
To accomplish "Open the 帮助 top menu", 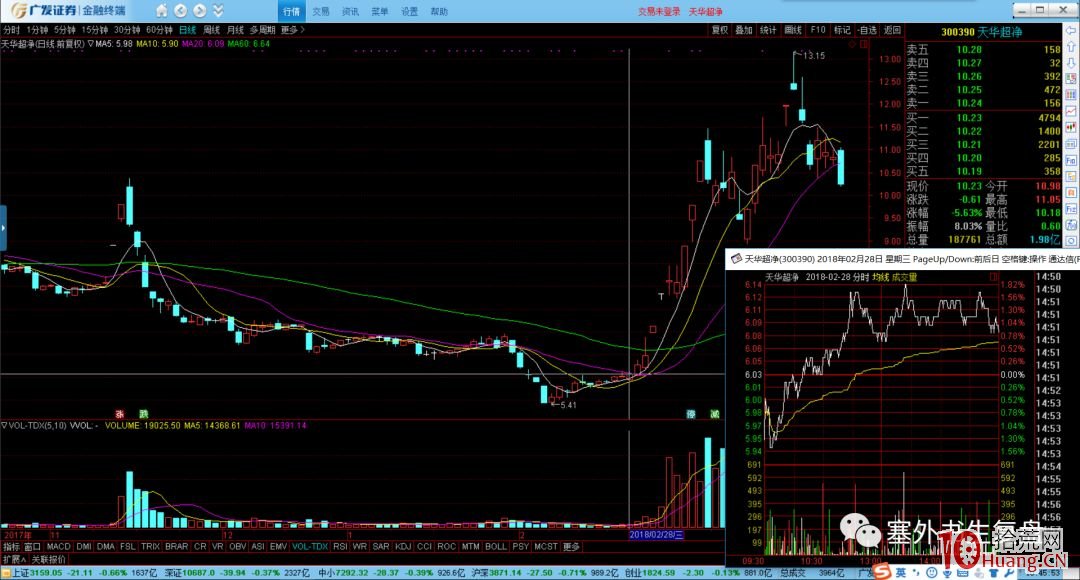I will tap(439, 12).
